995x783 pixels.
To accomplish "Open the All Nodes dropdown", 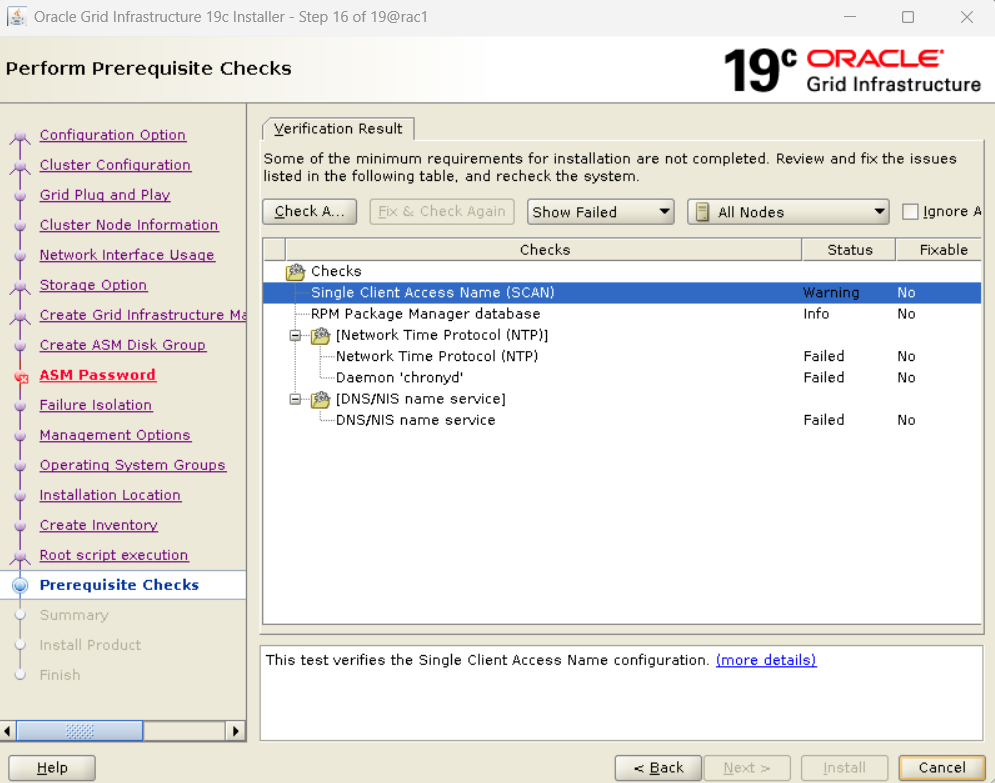I will tap(787, 212).
